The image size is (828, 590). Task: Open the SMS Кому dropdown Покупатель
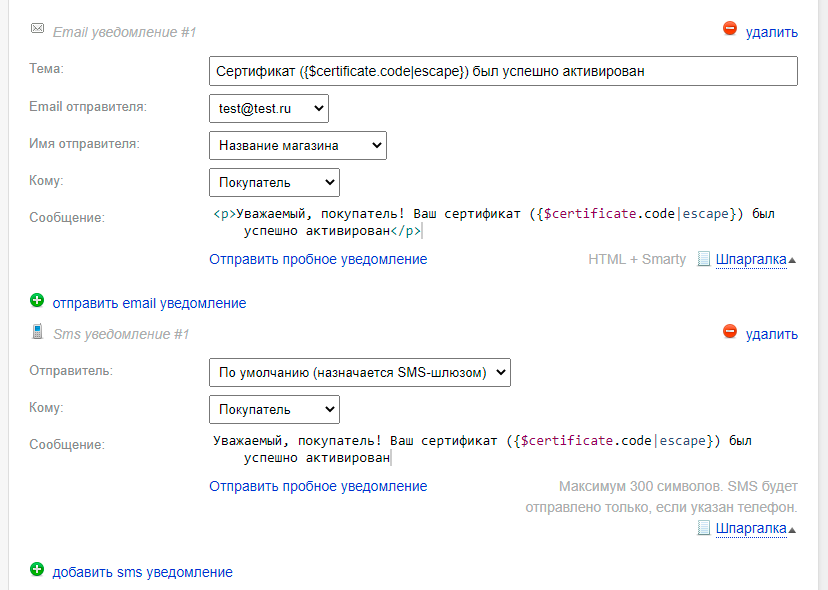point(274,409)
